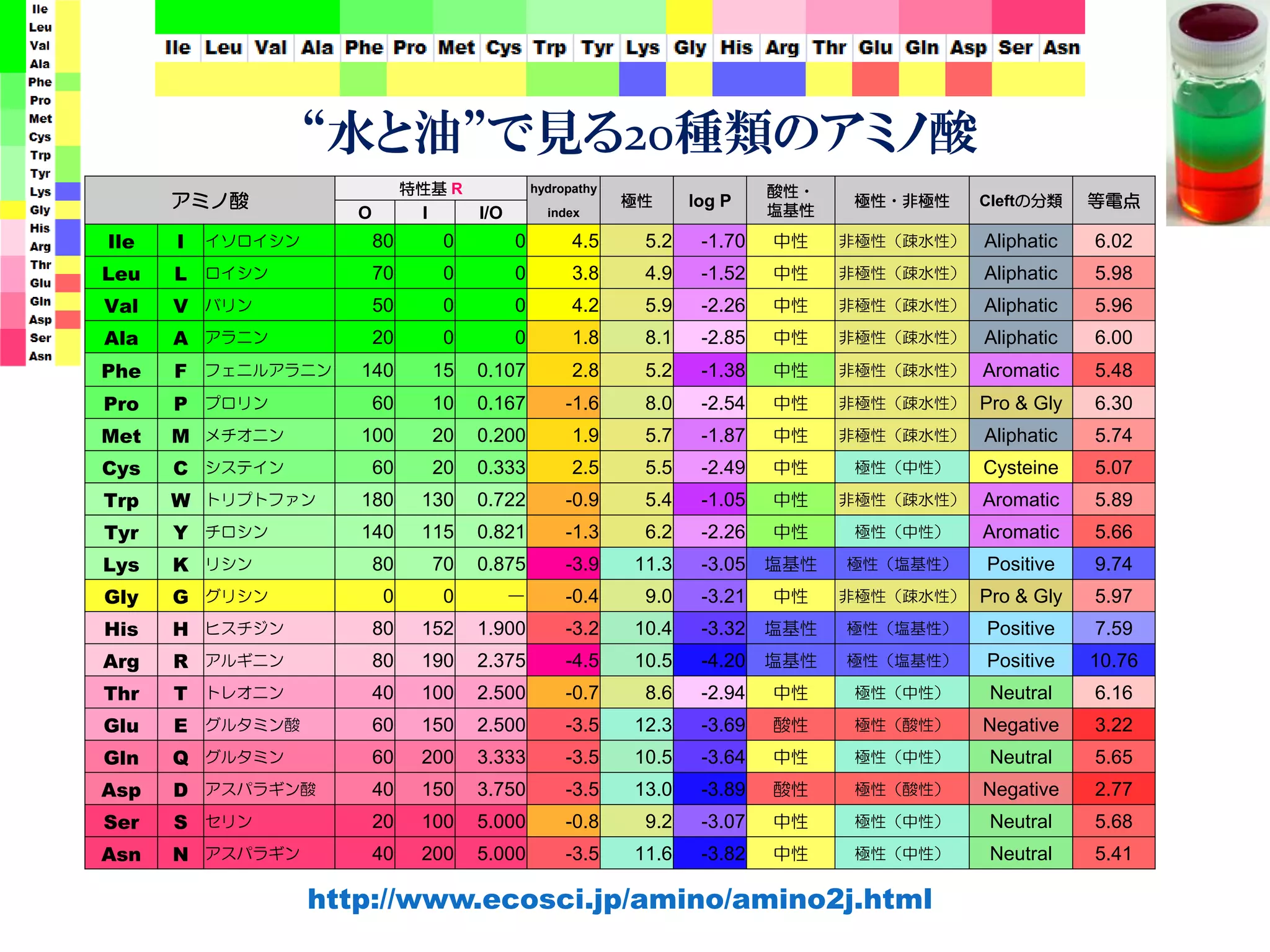
Task: Click polarity value '13.0'
Action: click(637, 790)
